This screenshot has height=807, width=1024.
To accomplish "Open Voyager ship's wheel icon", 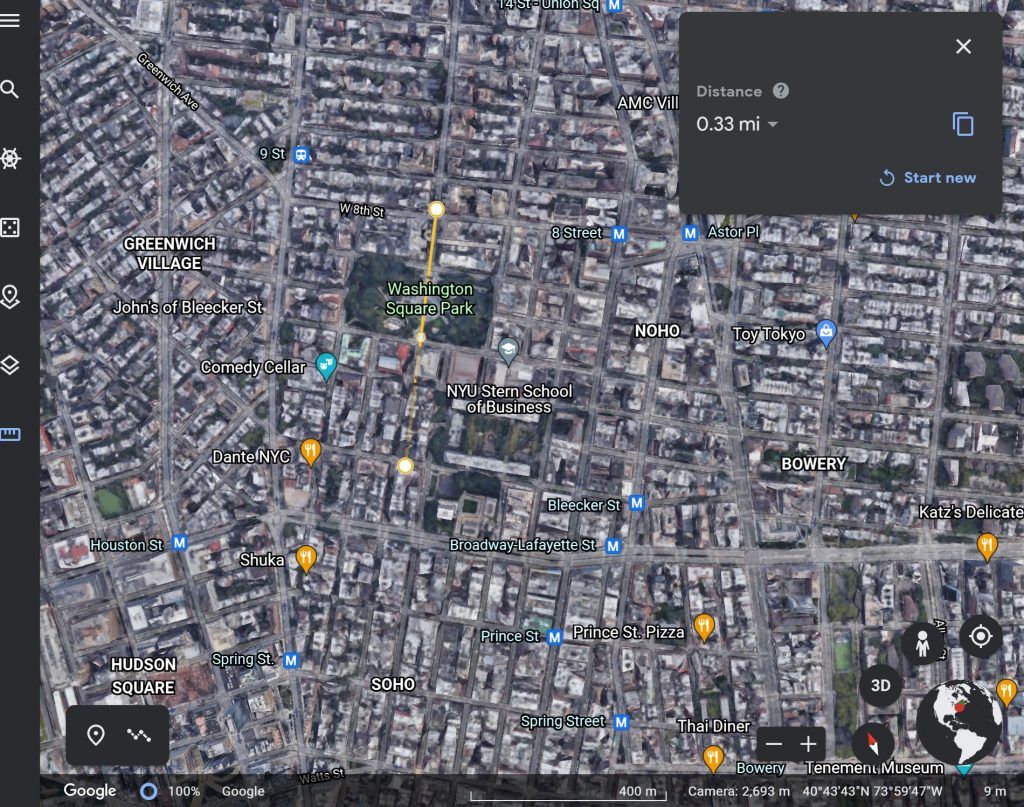I will click(10, 158).
